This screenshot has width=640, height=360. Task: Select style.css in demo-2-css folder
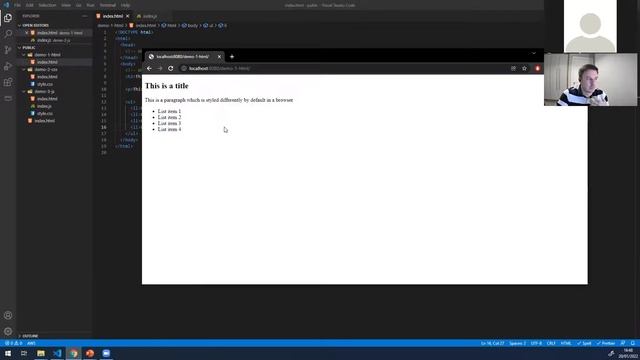tap(45, 84)
